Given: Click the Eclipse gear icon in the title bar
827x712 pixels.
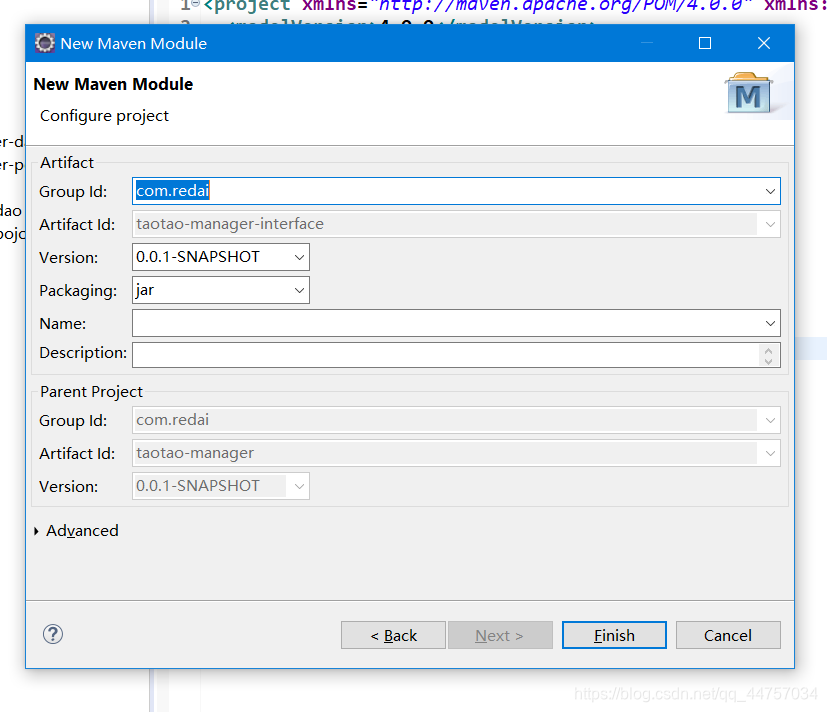Looking at the screenshot, I should 45,43.
